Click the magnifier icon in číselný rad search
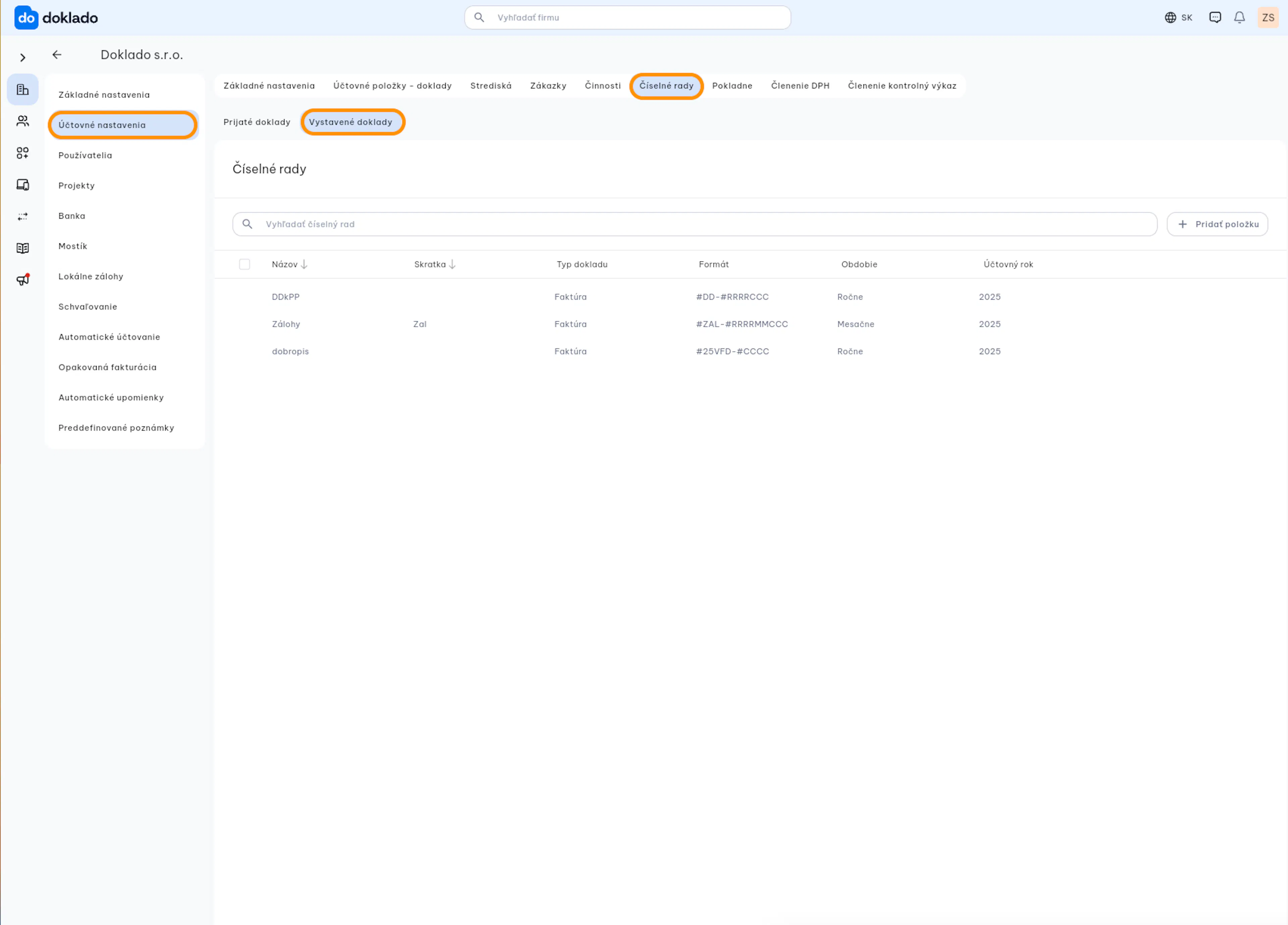 [248, 224]
